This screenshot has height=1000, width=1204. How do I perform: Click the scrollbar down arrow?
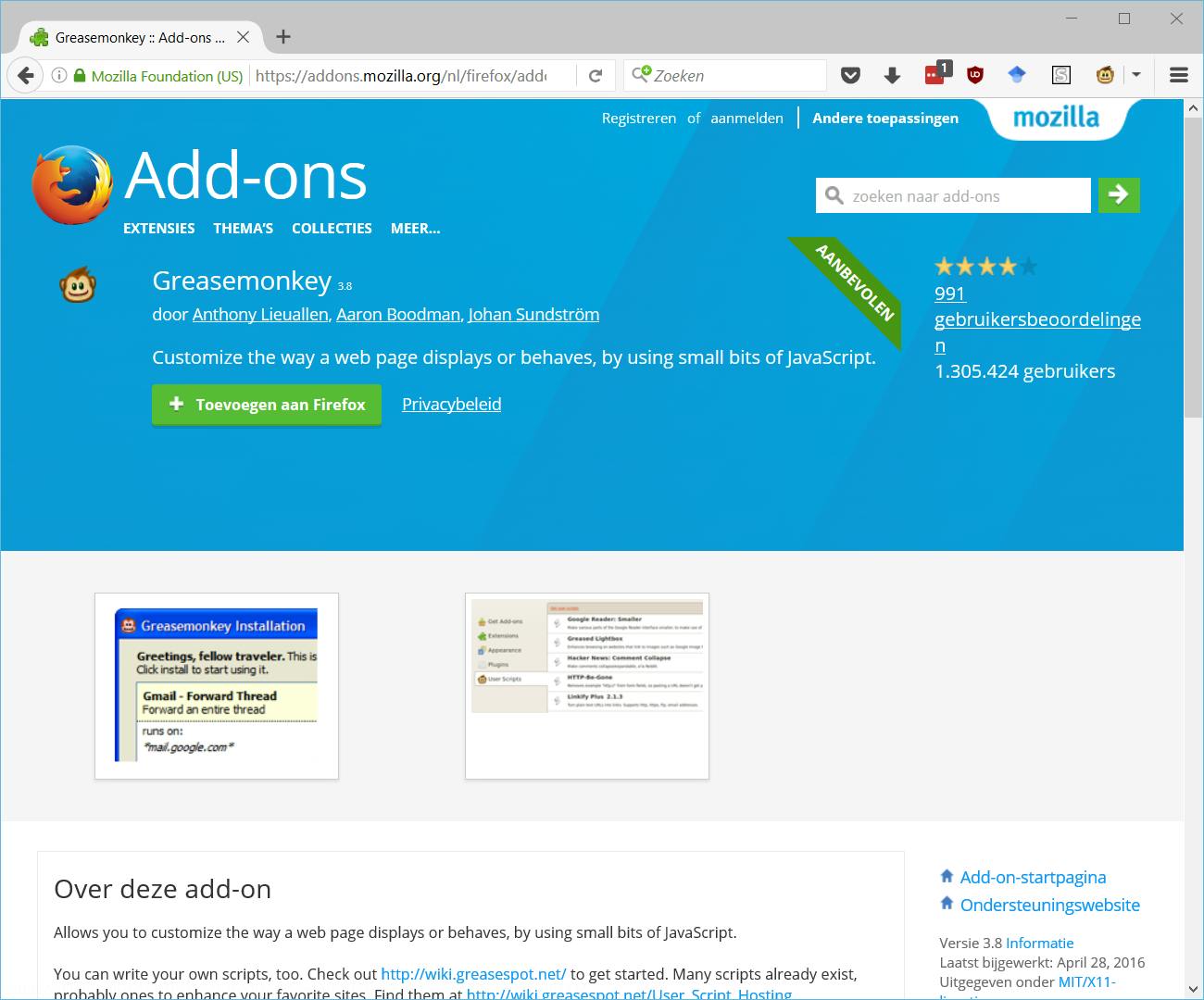click(1194, 990)
